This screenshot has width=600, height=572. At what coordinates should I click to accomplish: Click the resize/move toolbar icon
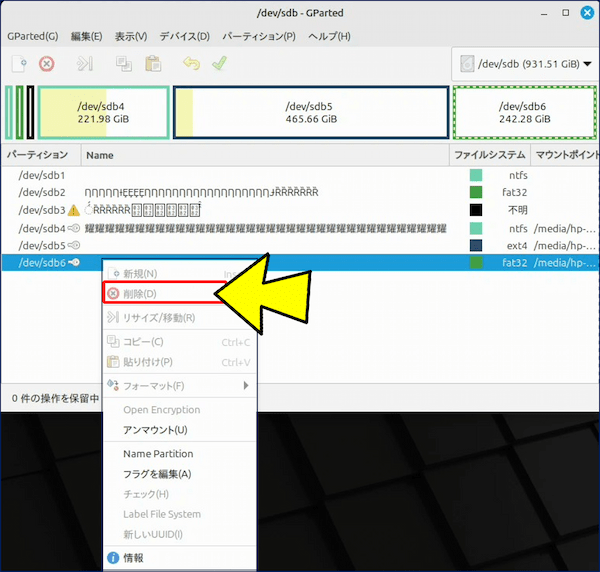coord(85,64)
